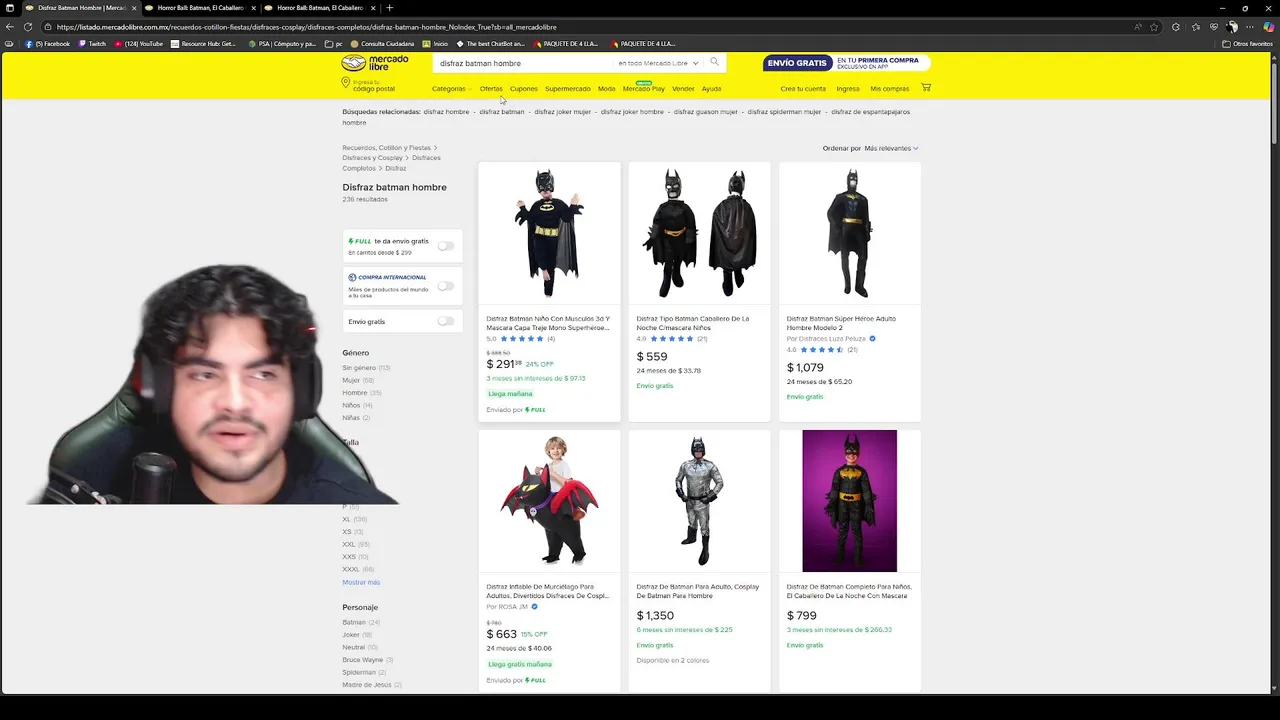Open the pc bookmarks folder
The height and width of the screenshot is (720, 1280).
[x=334, y=44]
